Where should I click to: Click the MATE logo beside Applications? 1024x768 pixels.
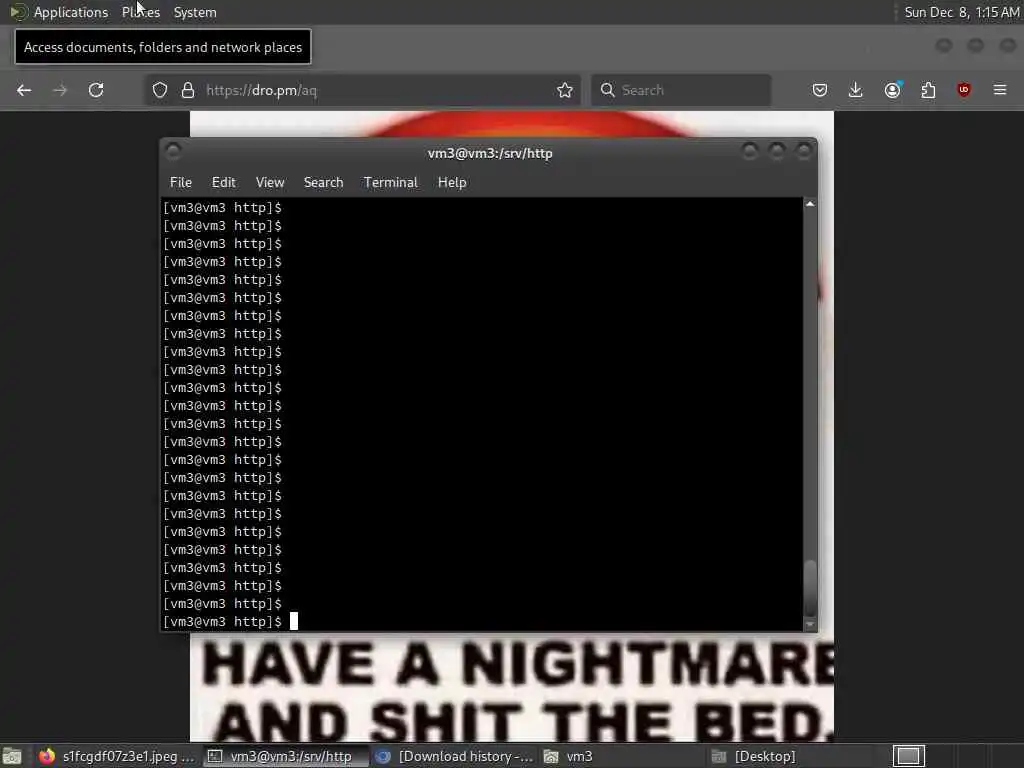(18, 12)
